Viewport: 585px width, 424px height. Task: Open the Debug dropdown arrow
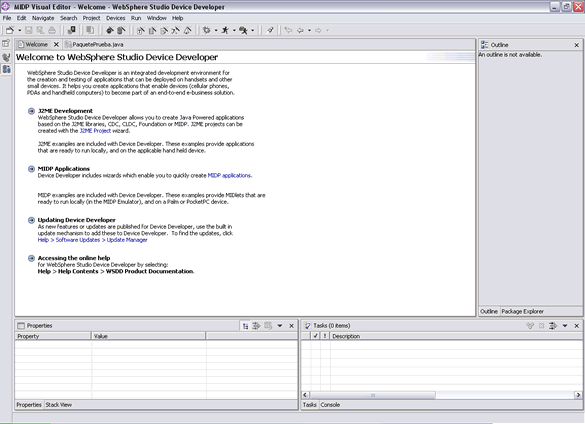tap(216, 31)
